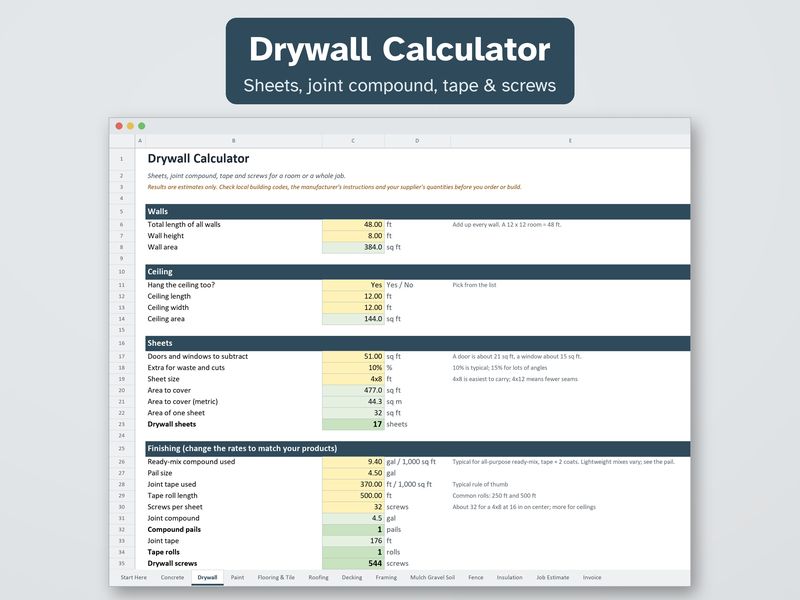This screenshot has width=800, height=600.
Task: Click the 'Pick from the list' note
Action: click(474, 285)
